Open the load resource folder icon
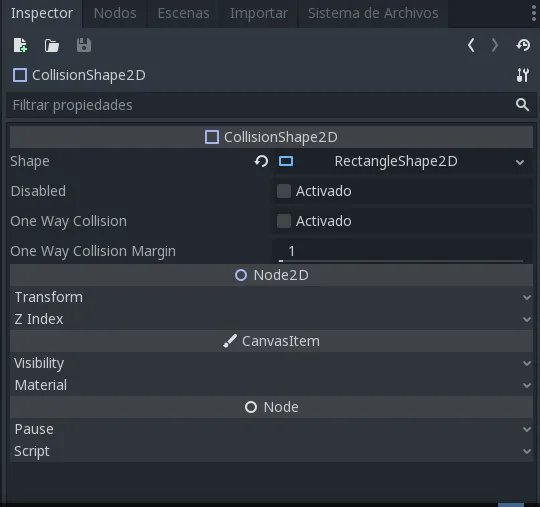Screen dimensions: 540x507 (x=52, y=45)
